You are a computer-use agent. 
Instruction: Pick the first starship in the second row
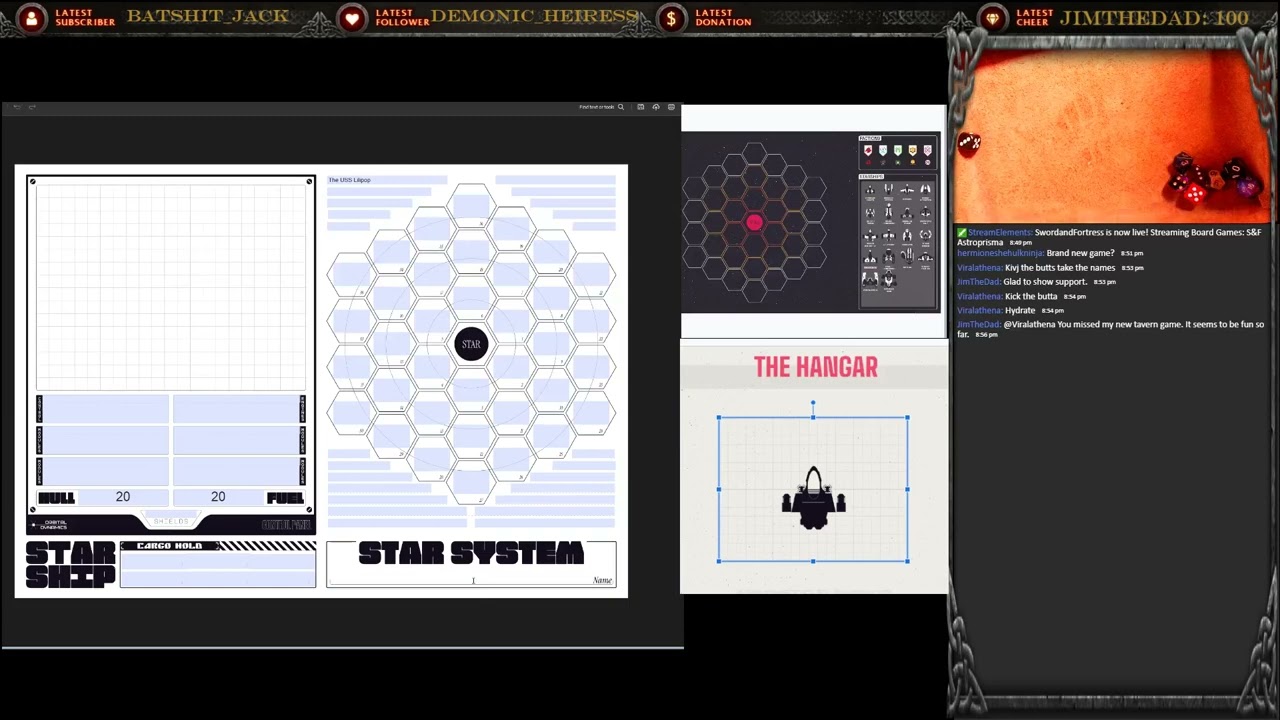[x=870, y=212]
